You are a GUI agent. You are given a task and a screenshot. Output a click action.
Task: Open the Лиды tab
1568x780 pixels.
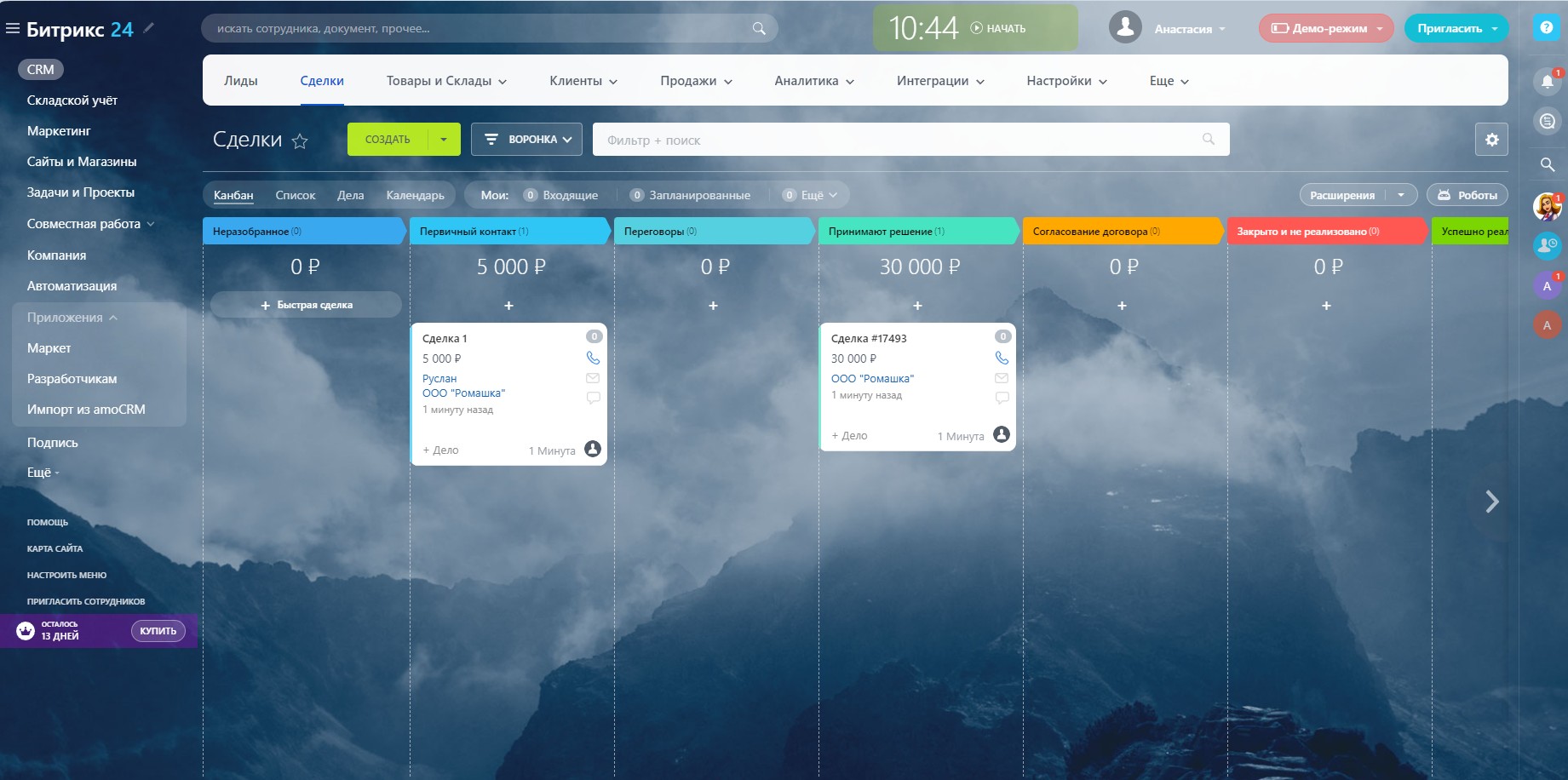[x=241, y=81]
